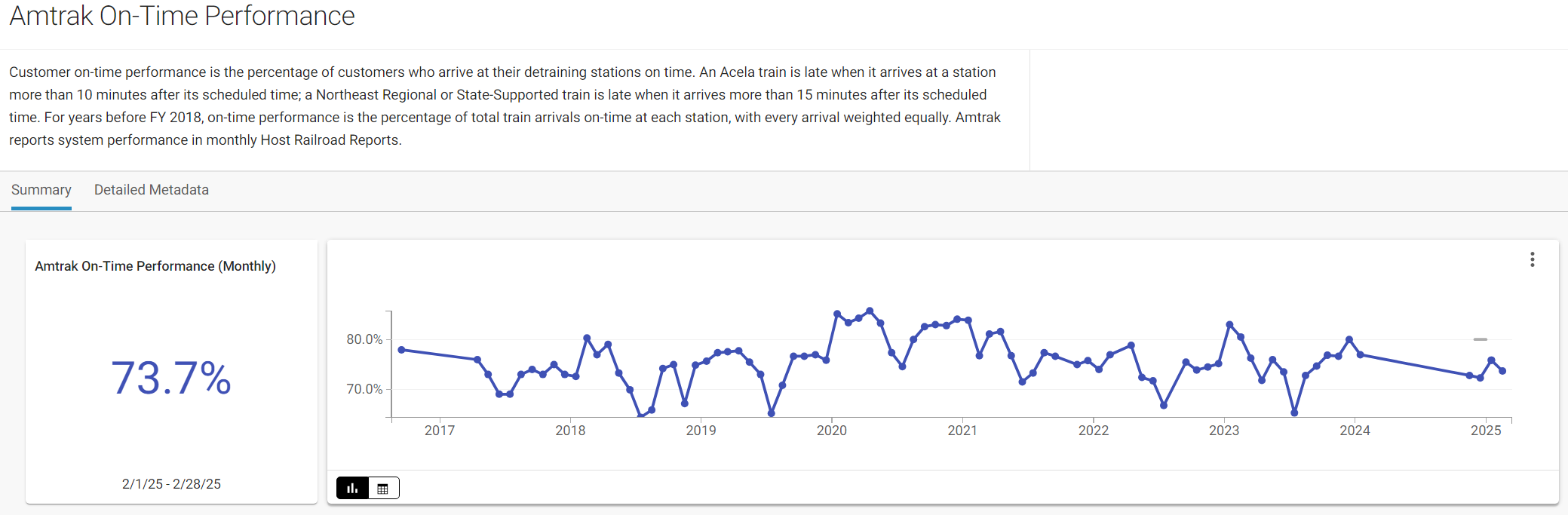Click the 2023 x-axis label
Screen dimensions: 1568x515
tap(1223, 431)
